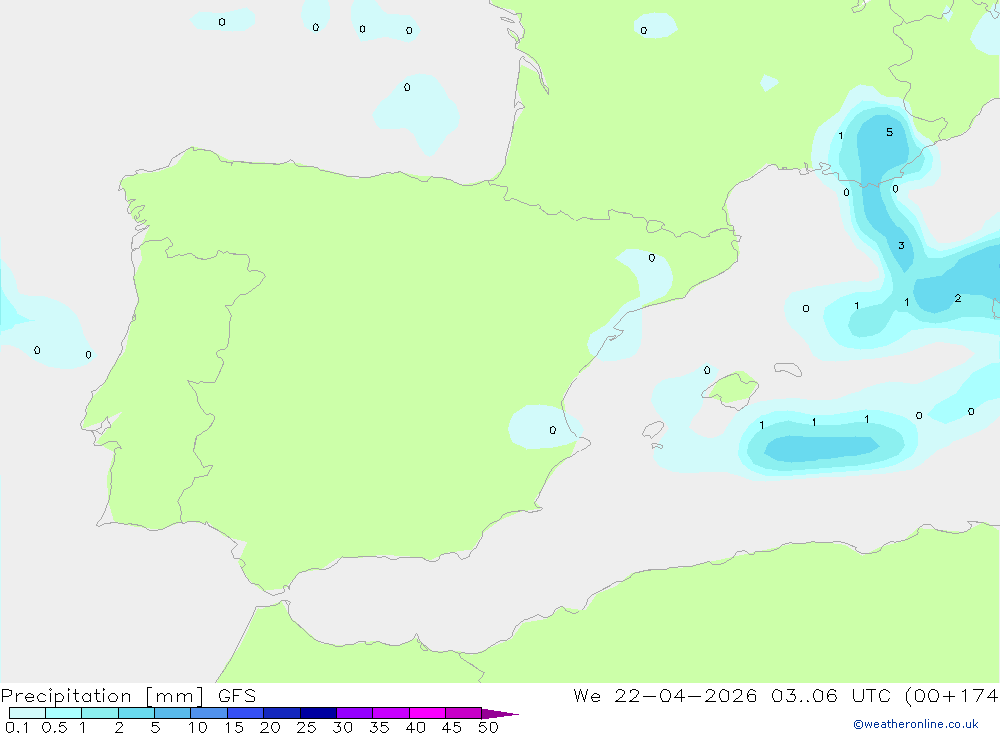Select the '10' legend scale label

198,727
